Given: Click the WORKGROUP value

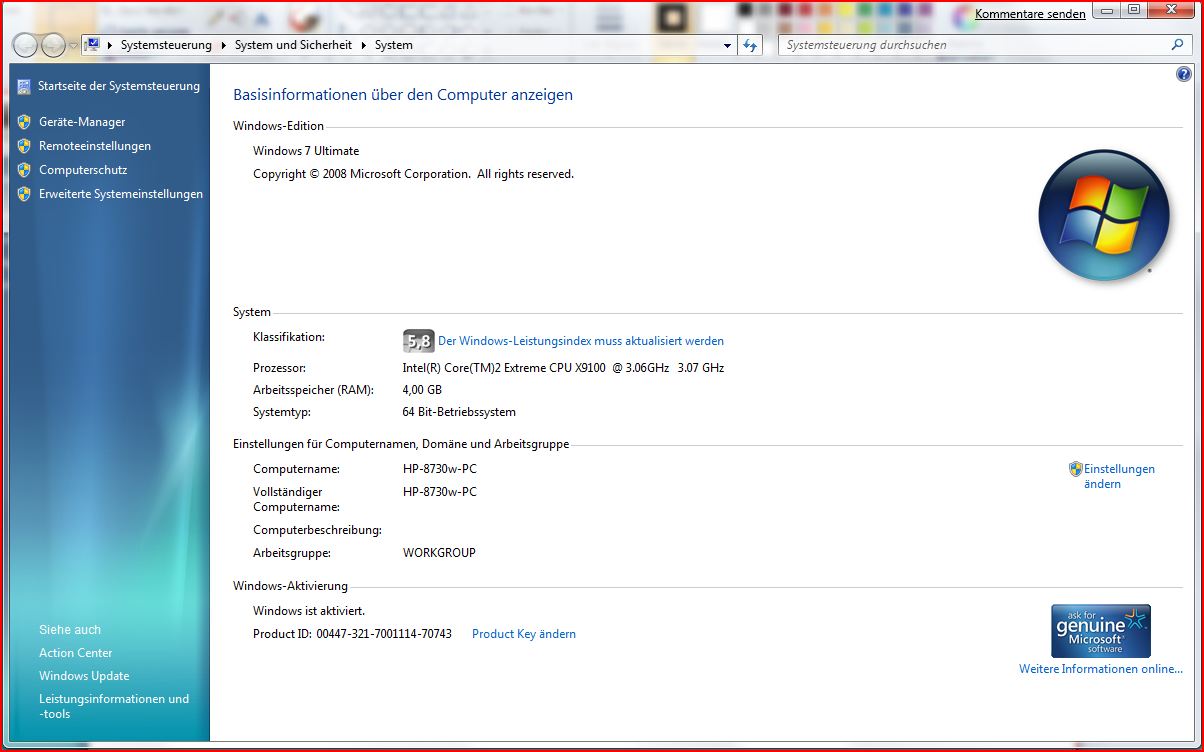Looking at the screenshot, I should coord(439,553).
